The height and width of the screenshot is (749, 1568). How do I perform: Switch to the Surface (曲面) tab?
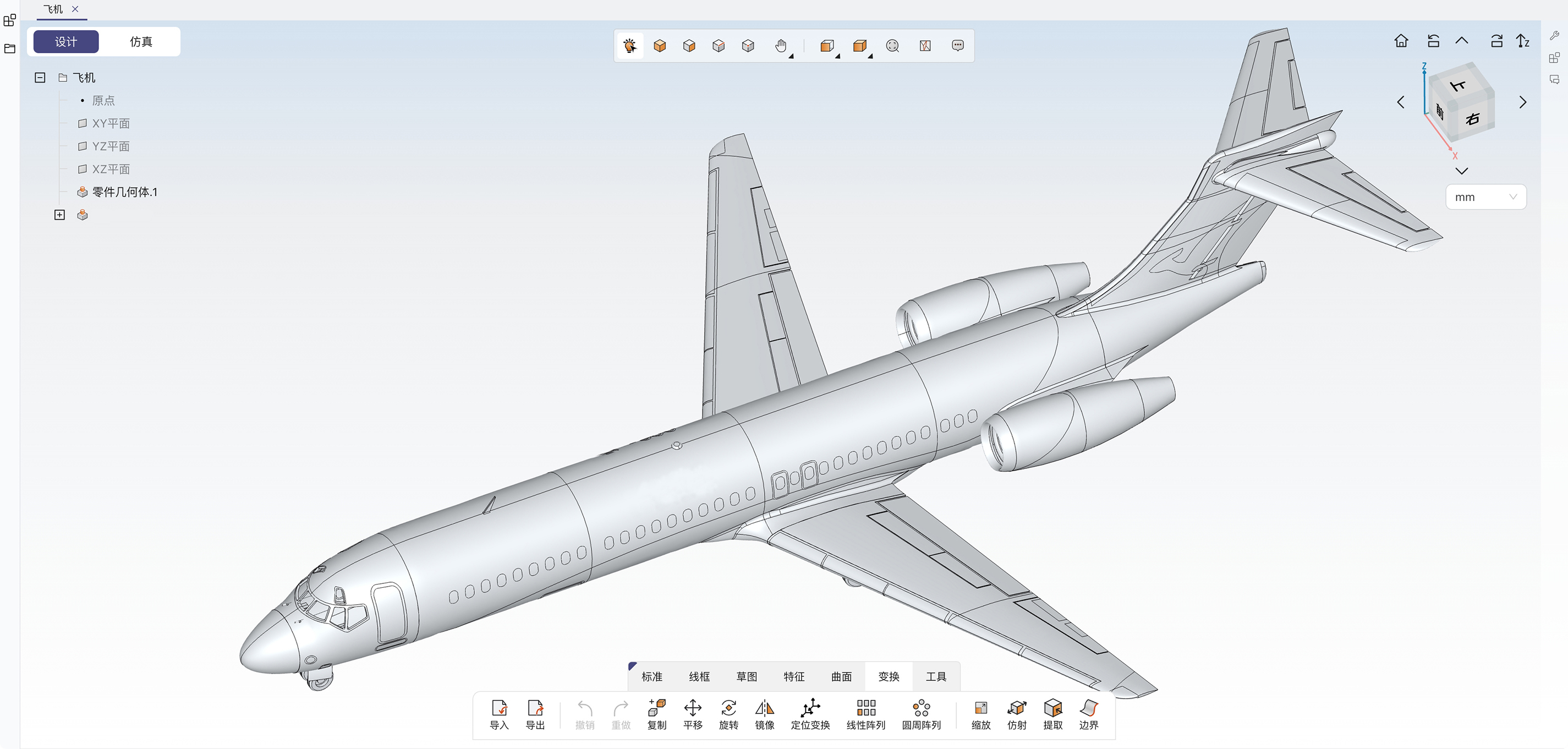pyautogui.click(x=841, y=676)
